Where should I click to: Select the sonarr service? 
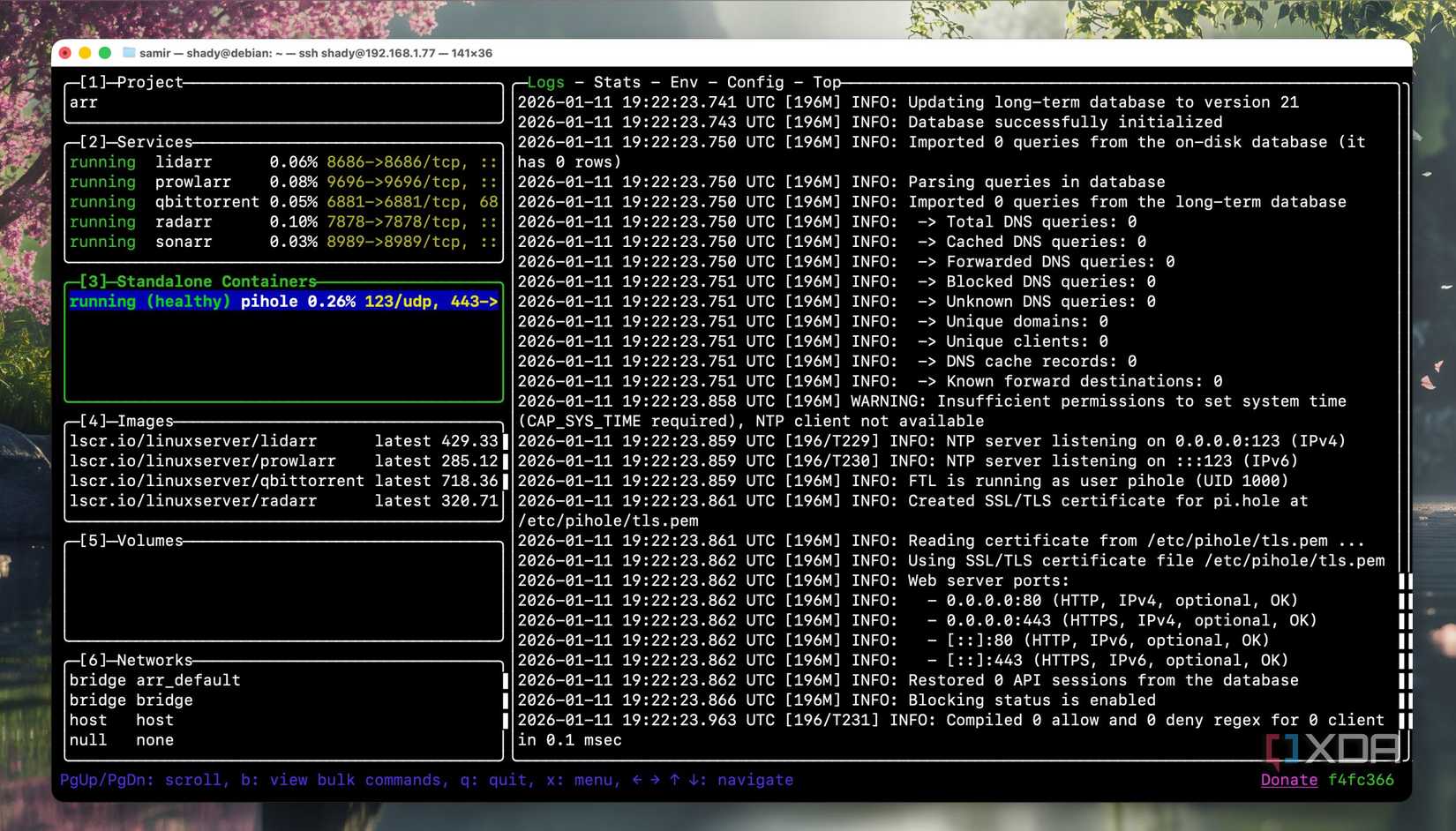pos(184,242)
